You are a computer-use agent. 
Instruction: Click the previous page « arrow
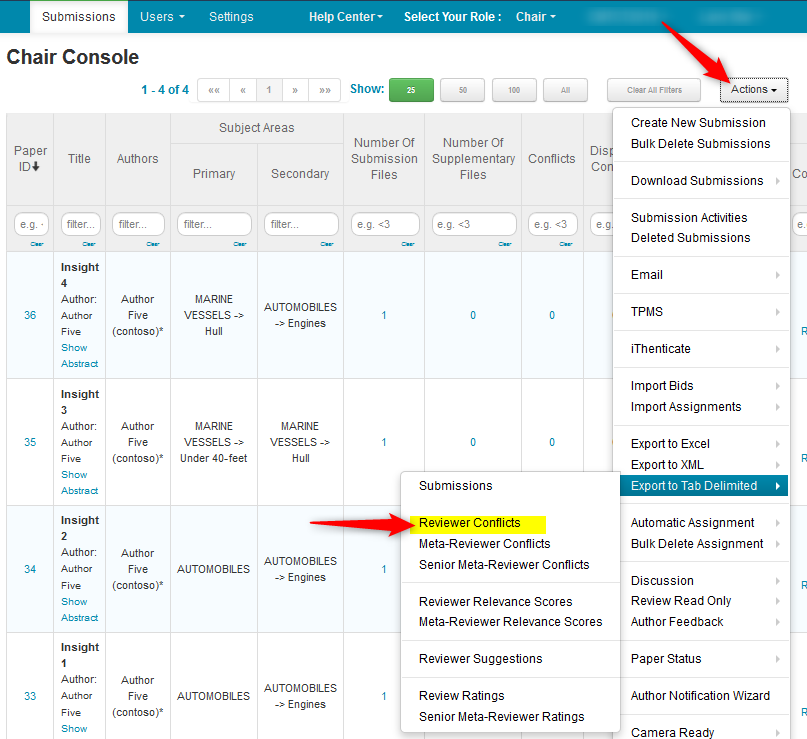coord(243,90)
